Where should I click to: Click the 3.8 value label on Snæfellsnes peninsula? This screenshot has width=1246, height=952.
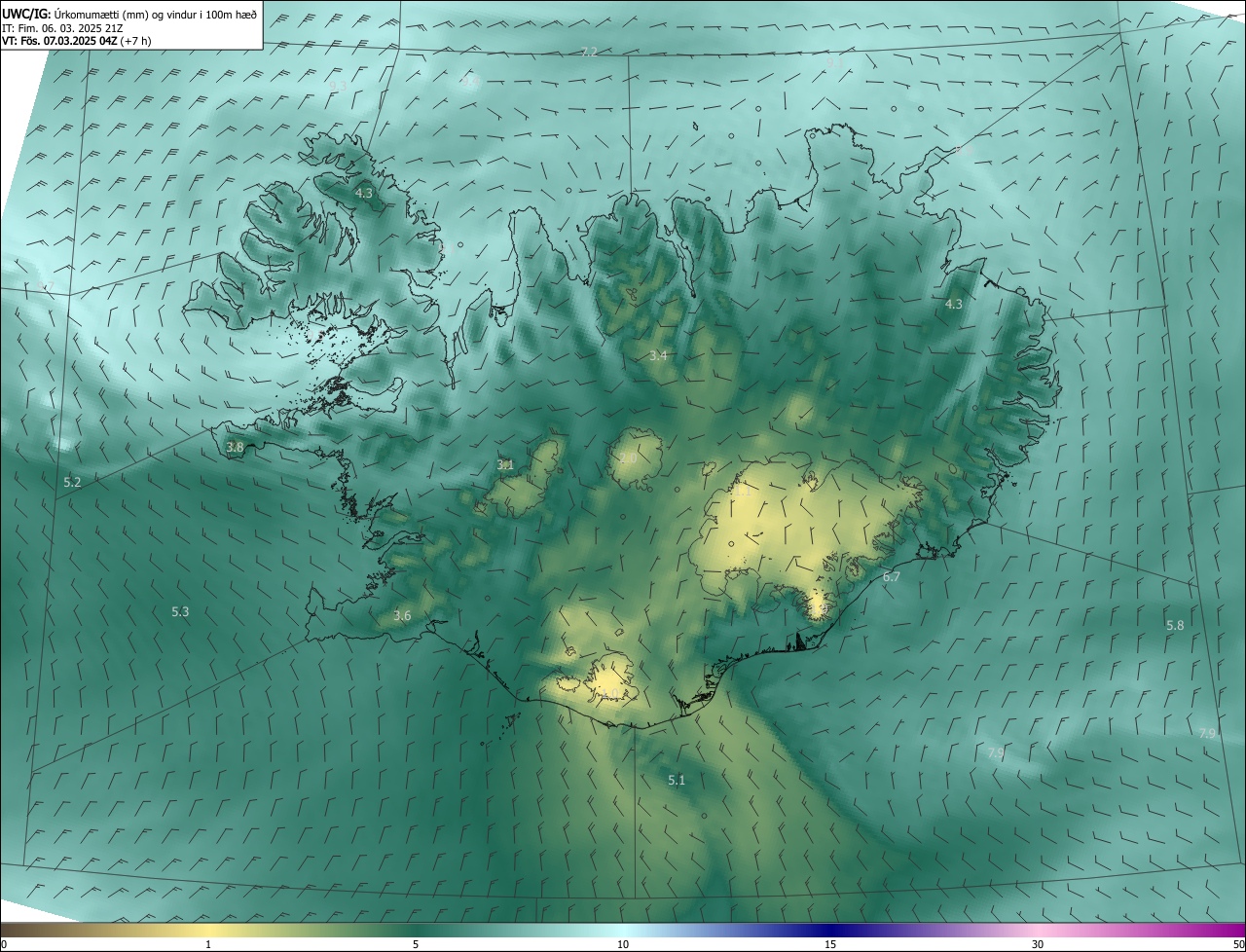tap(235, 448)
